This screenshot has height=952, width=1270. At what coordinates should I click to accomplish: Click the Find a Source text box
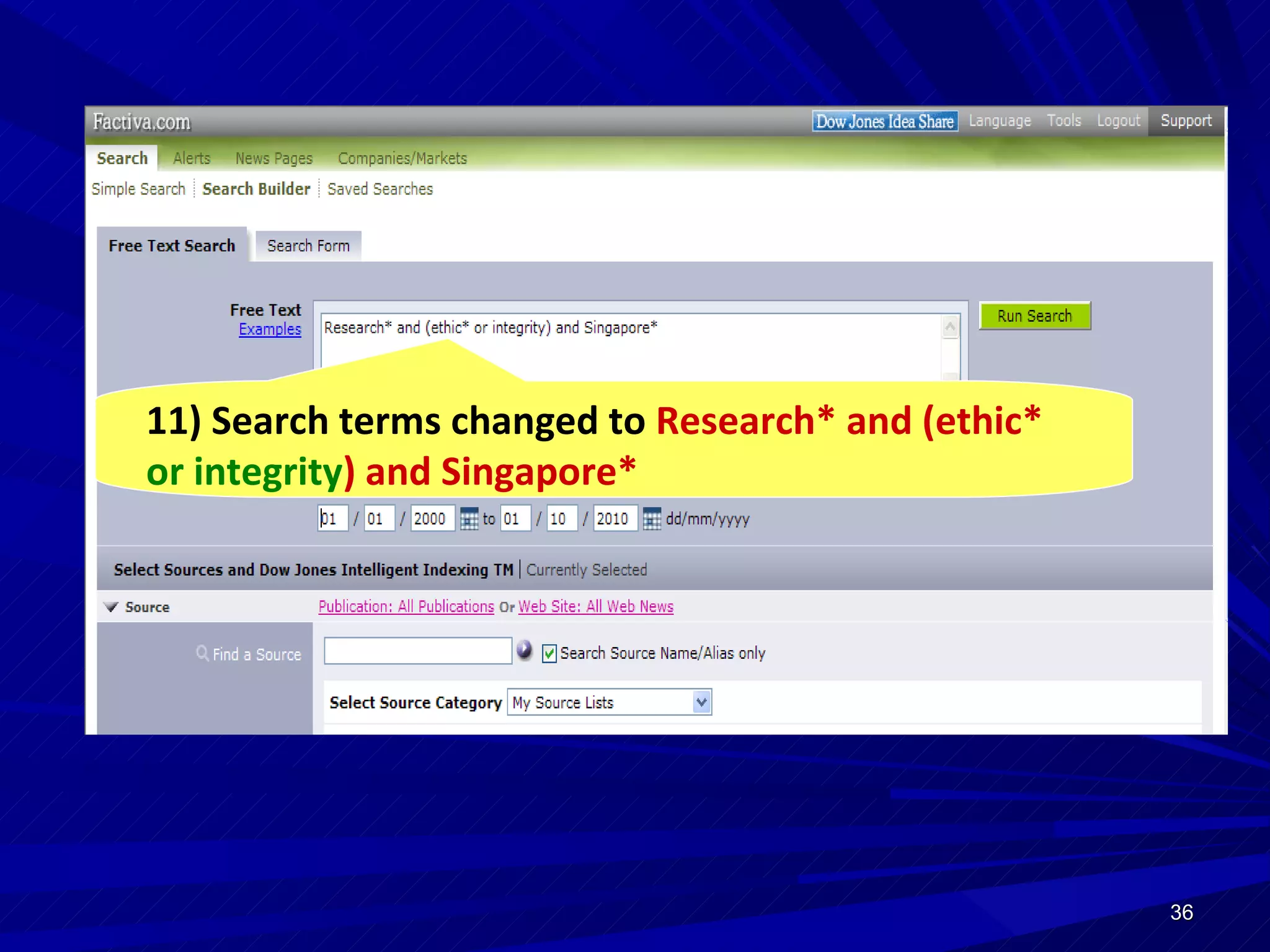pos(418,651)
